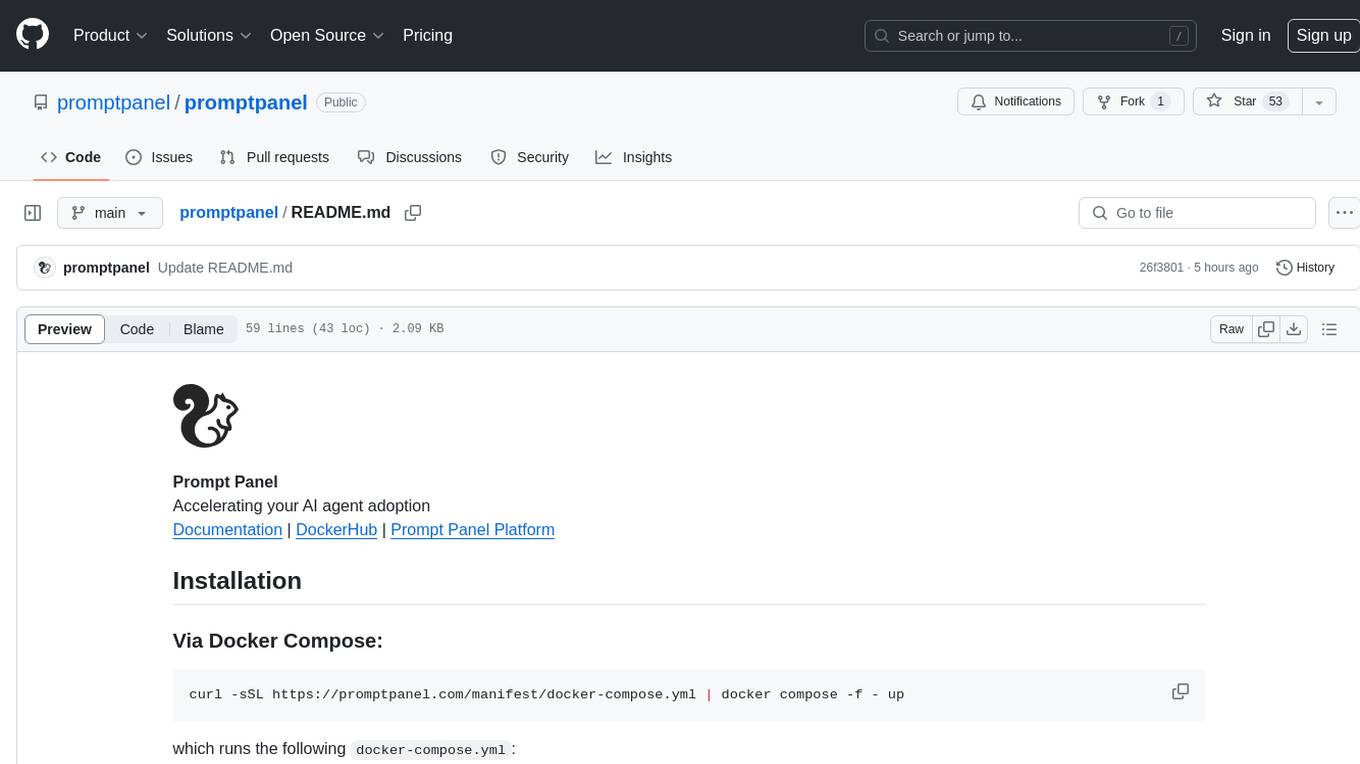The image size is (1360, 764).
Task: Click the squirrel logo image
Action: 205,415
